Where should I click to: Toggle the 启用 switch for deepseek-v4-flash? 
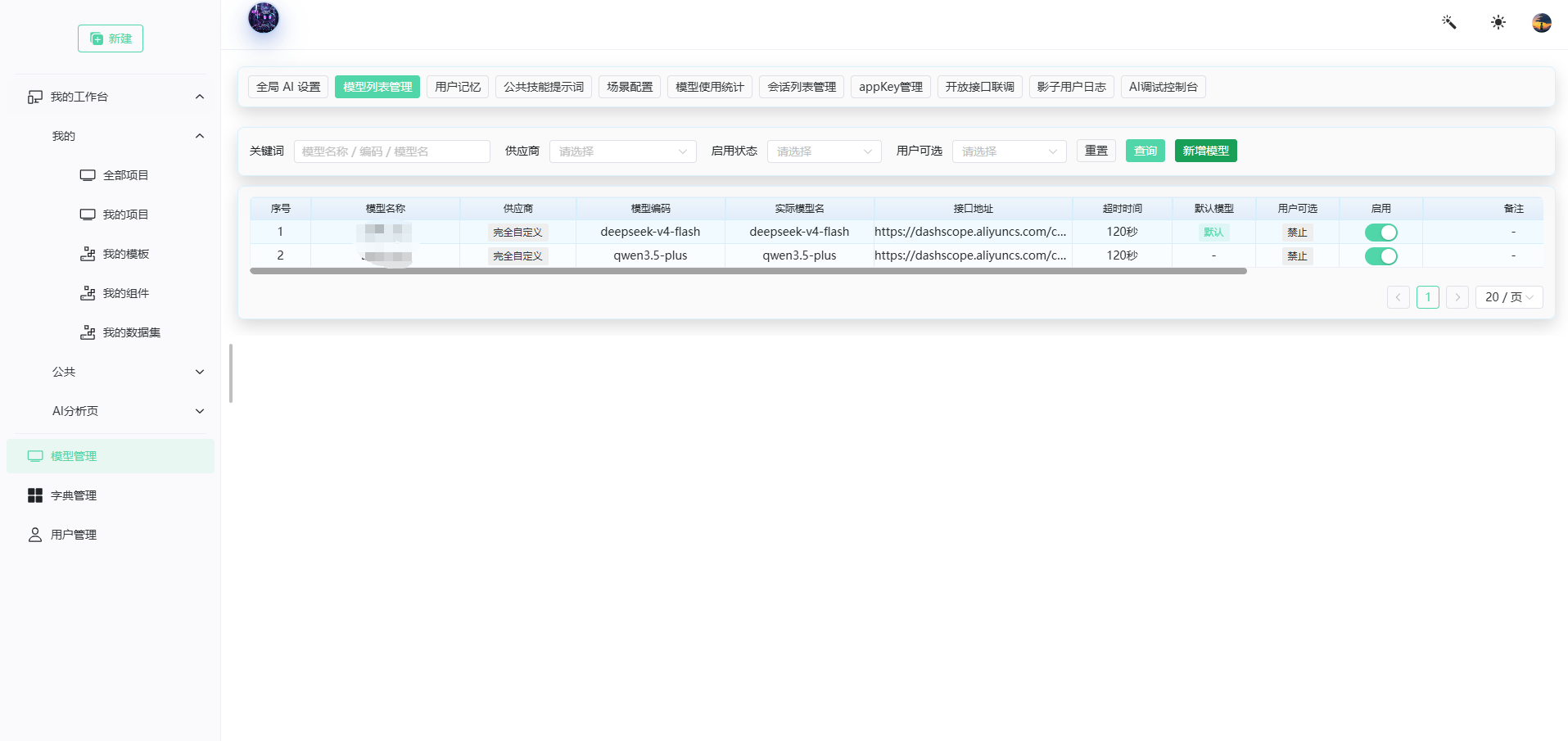[x=1381, y=233]
